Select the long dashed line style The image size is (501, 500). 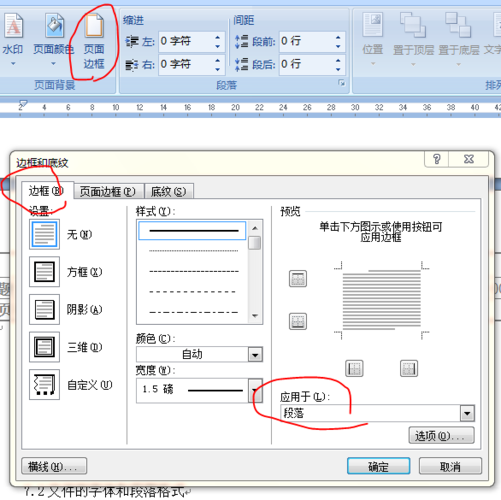click(193, 292)
